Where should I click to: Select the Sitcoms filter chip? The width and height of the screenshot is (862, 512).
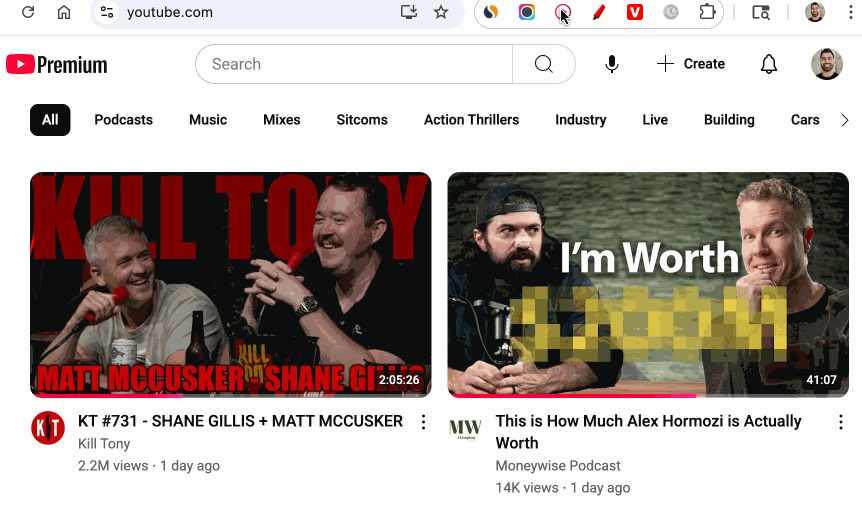click(x=362, y=120)
